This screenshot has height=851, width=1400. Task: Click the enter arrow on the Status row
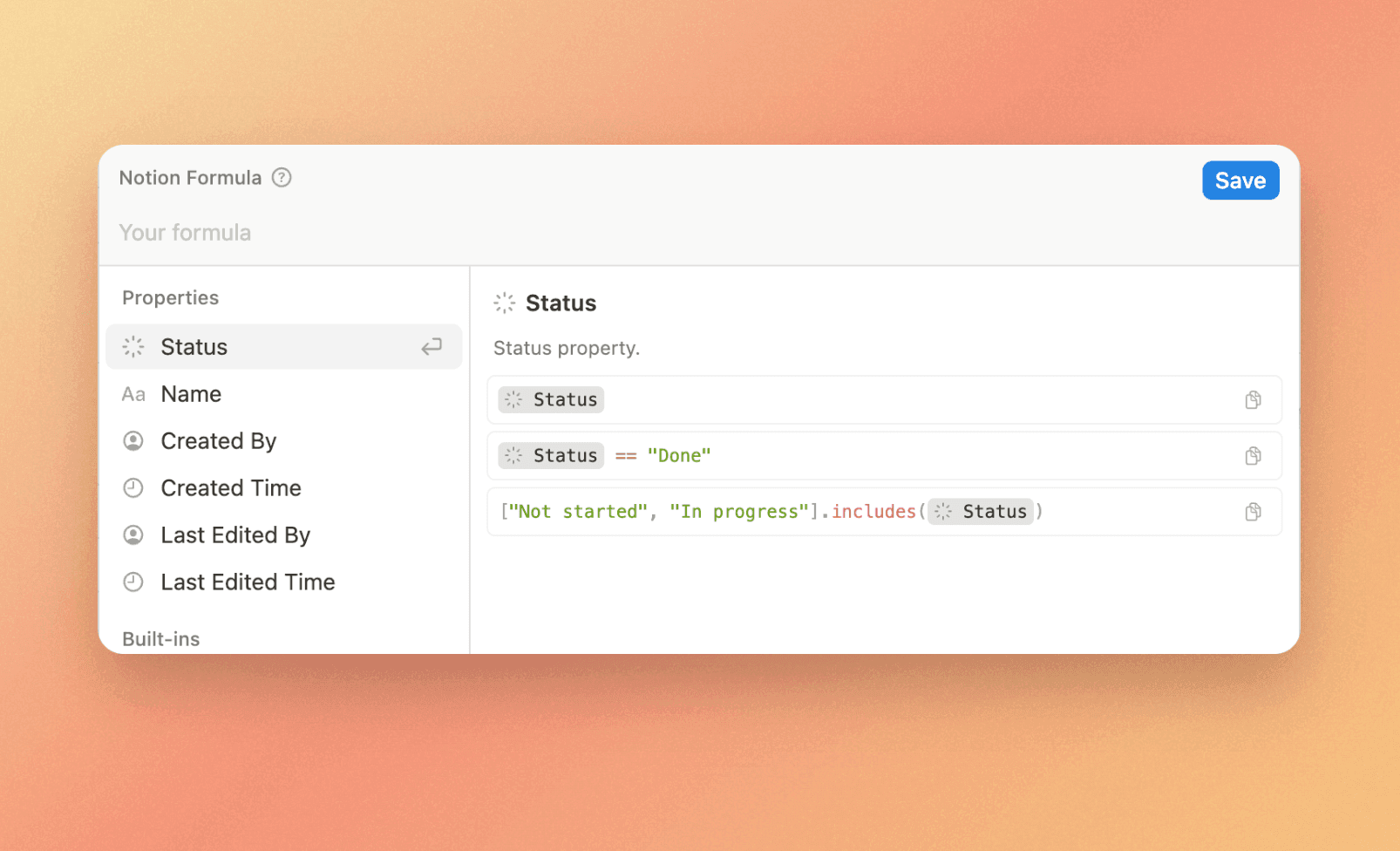point(432,346)
